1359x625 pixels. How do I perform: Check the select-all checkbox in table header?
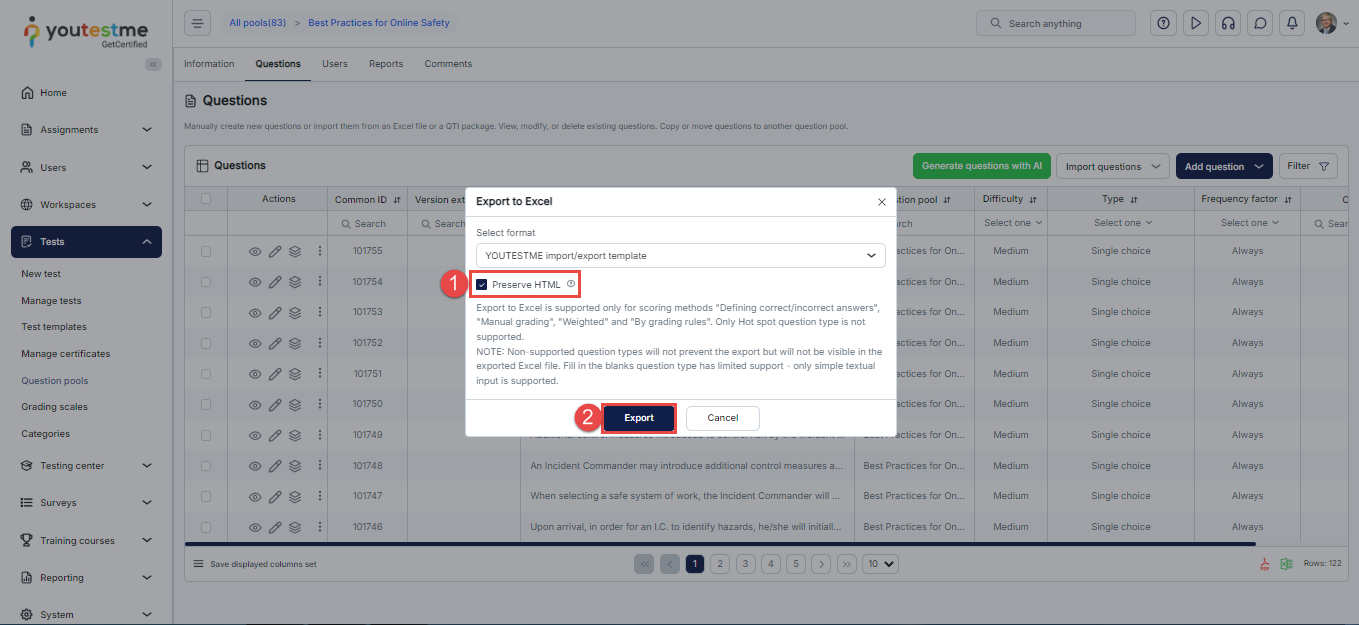pos(206,199)
